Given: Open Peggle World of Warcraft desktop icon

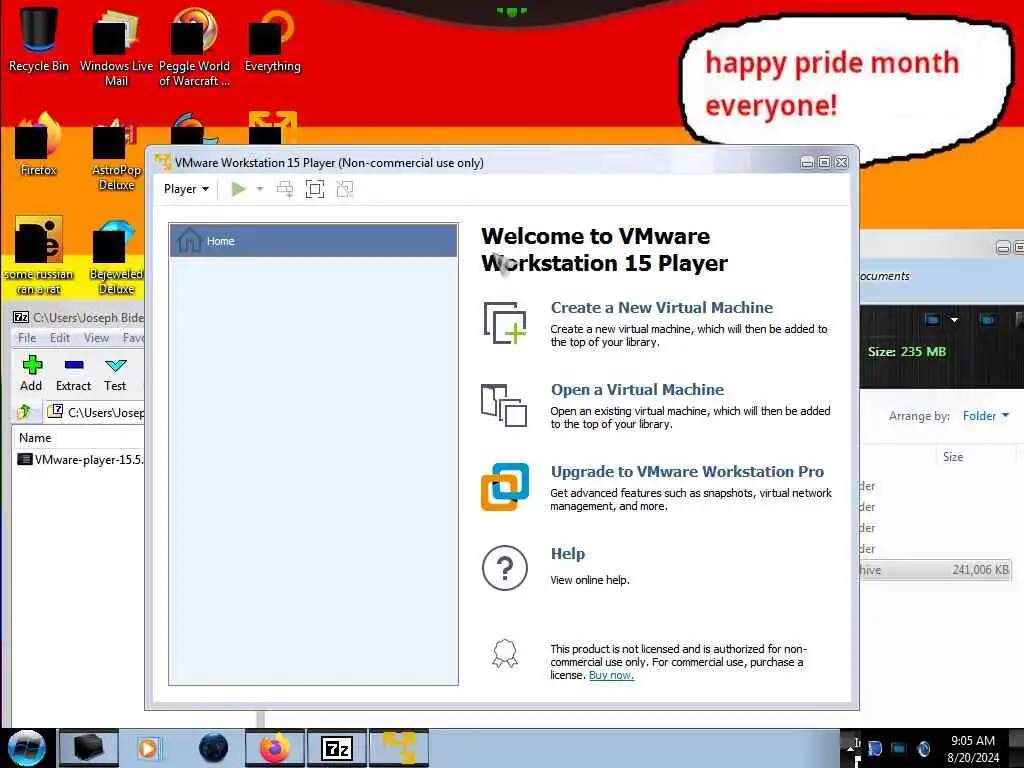Looking at the screenshot, I should tap(194, 47).
